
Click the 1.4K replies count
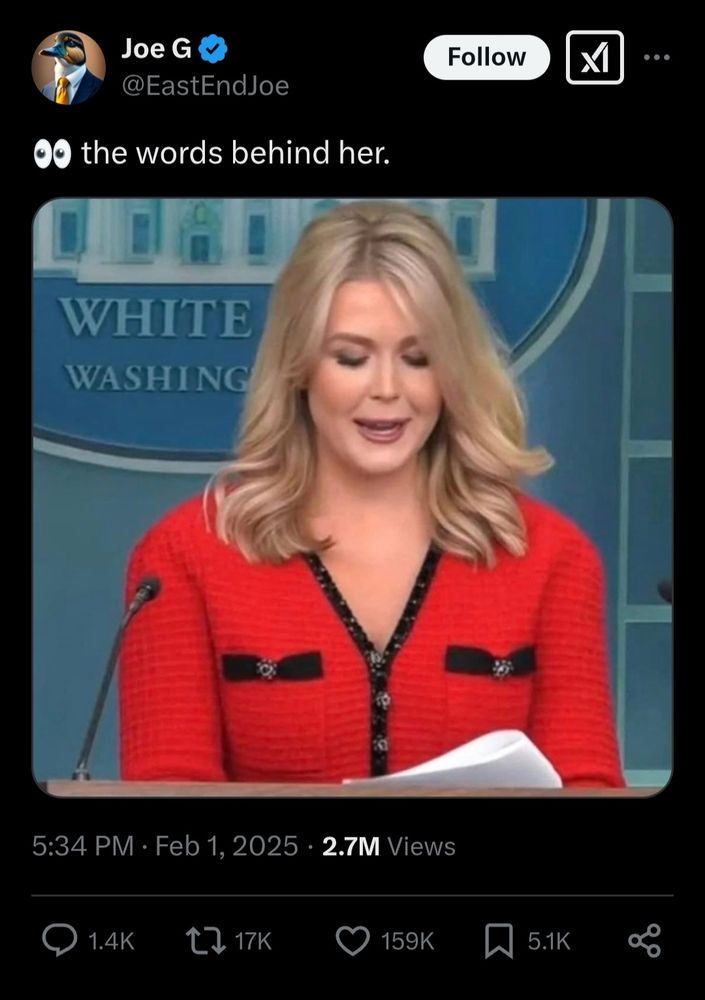pyautogui.click(x=111, y=941)
